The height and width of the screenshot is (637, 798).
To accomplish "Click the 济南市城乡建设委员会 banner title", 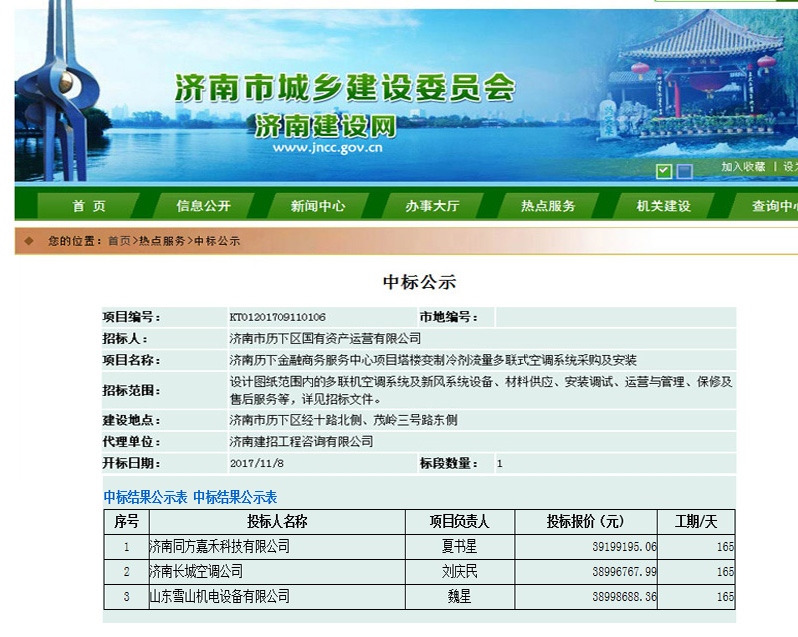I will point(345,87).
